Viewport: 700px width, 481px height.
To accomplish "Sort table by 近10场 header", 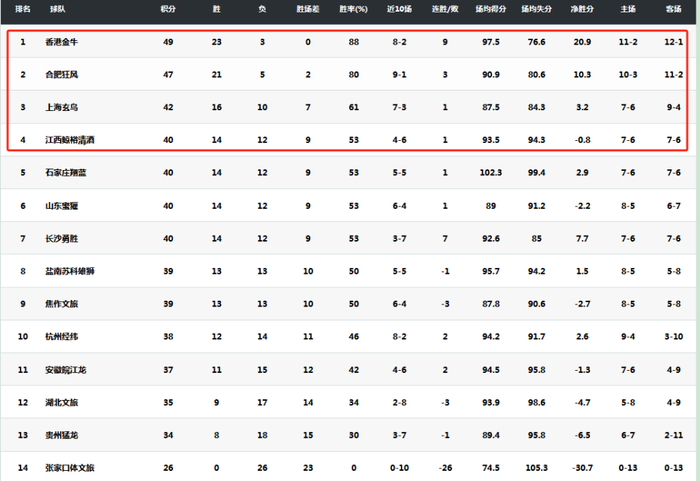I will 398,9.
